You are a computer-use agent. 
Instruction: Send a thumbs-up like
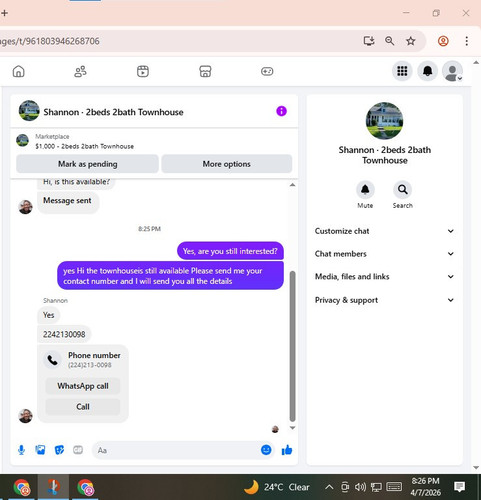click(x=287, y=450)
